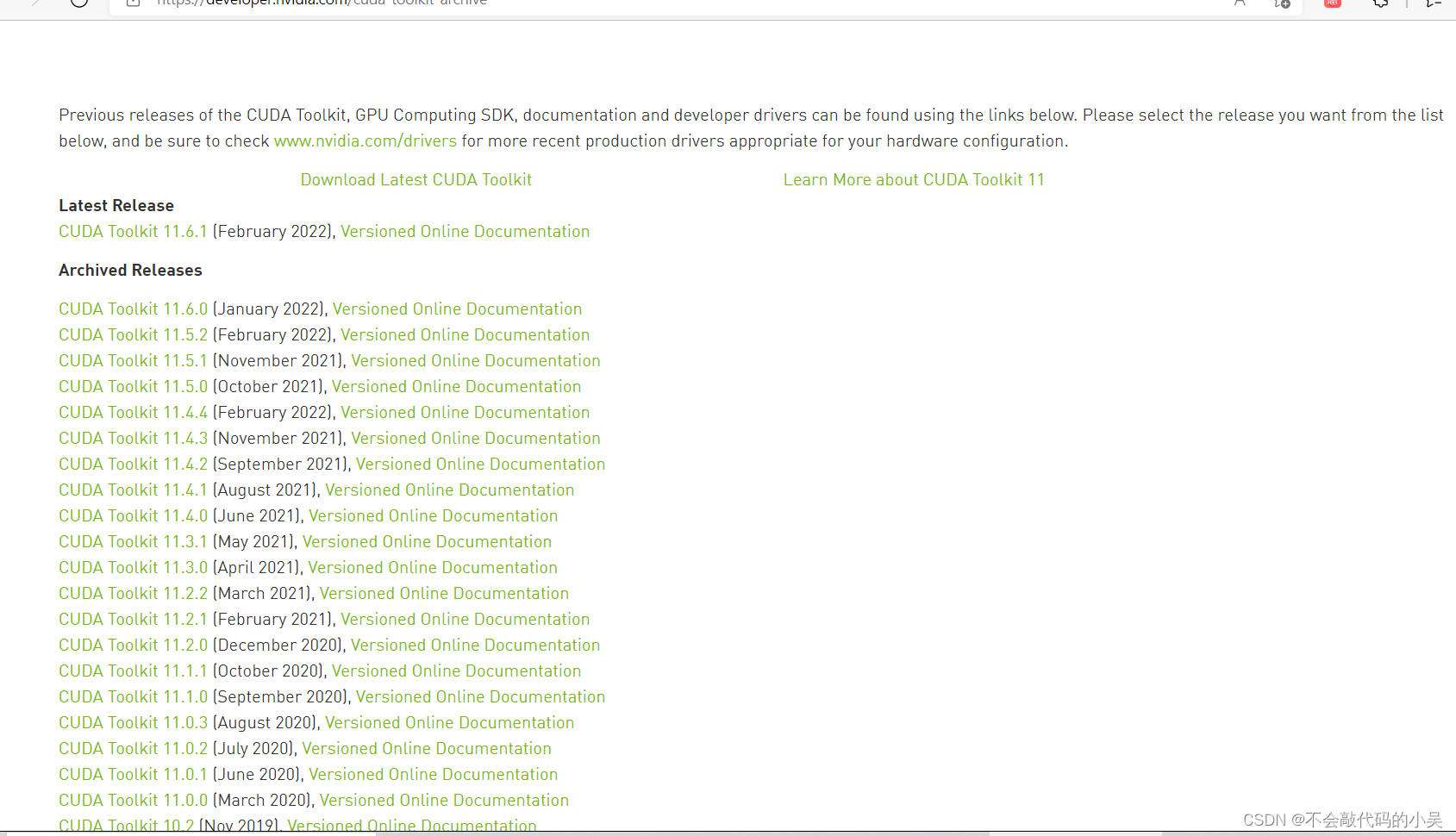Viewport: 1456px width, 836px height.
Task: Select CUDA Toolkit 11.1.0 link
Action: [134, 697]
